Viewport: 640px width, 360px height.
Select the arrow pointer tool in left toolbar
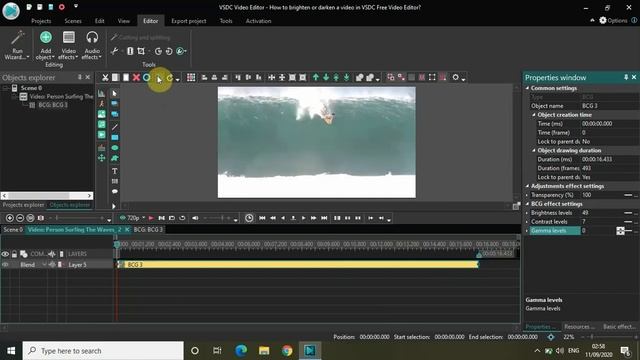pyautogui.click(x=115, y=93)
